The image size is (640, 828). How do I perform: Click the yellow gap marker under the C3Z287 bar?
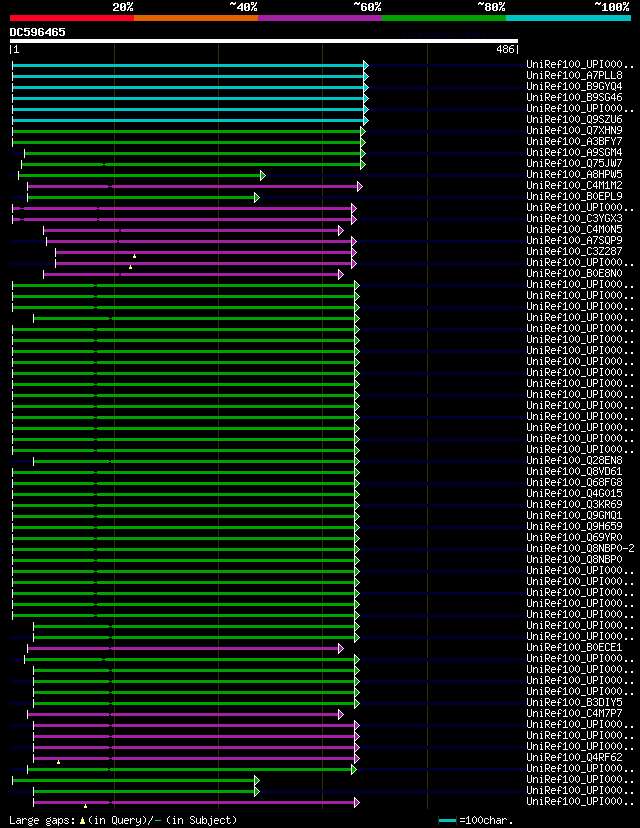tap(134, 256)
